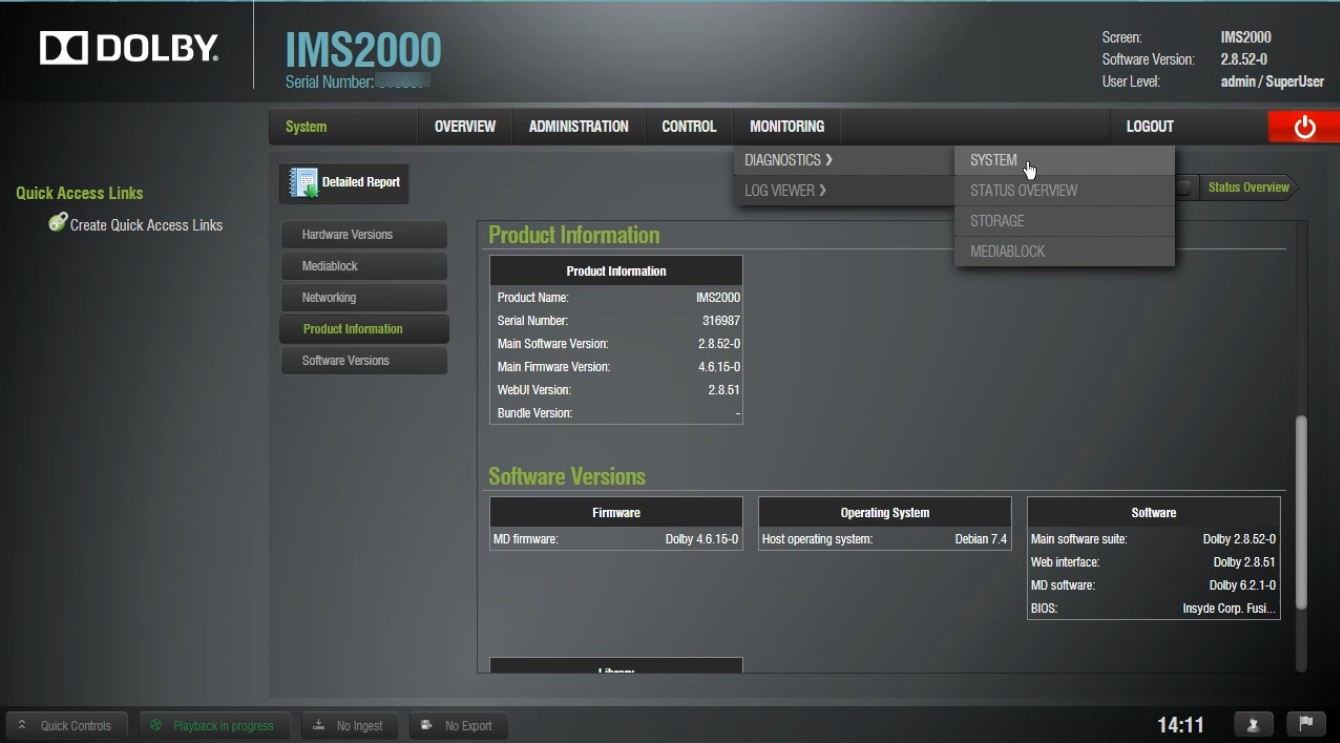Click the Detailed Report notebook icon
Image resolution: width=1340 pixels, height=743 pixels.
coord(303,183)
